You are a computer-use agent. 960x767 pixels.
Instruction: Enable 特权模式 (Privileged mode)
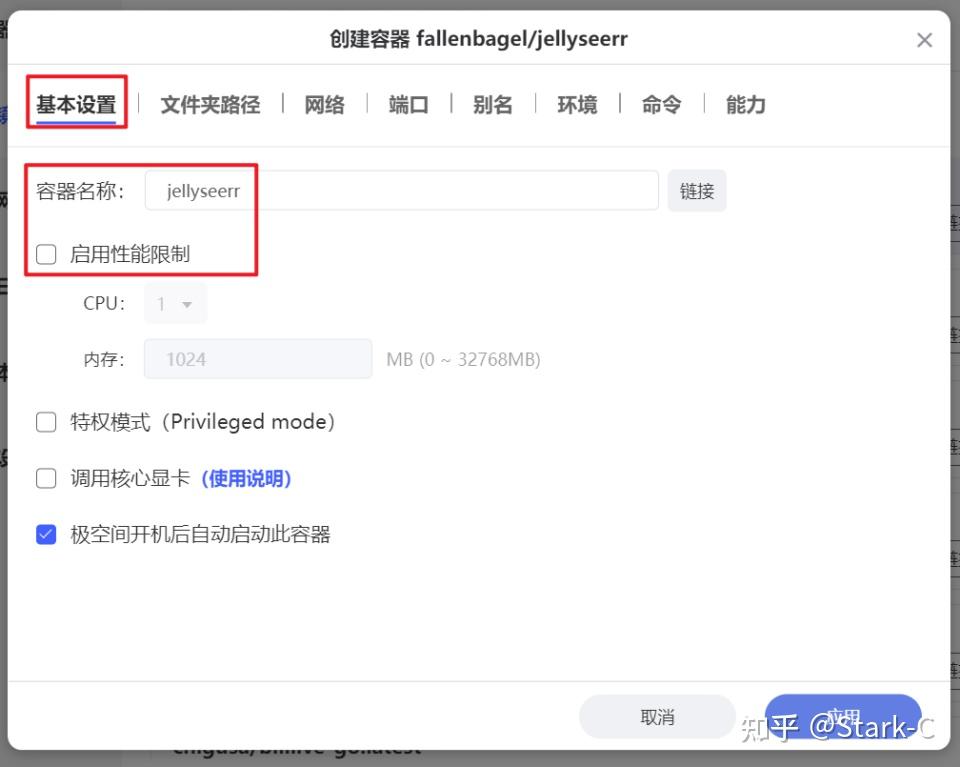coord(46,421)
